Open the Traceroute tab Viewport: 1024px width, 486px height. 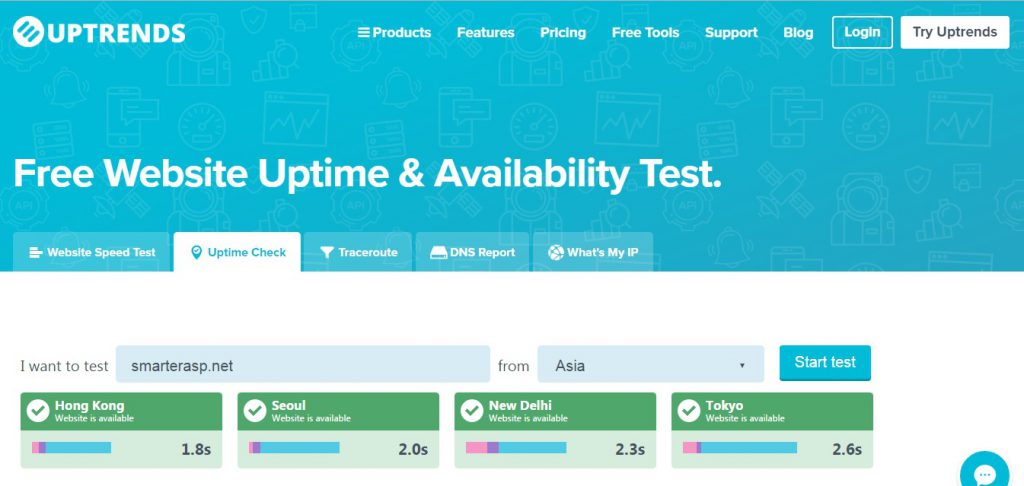tap(358, 252)
